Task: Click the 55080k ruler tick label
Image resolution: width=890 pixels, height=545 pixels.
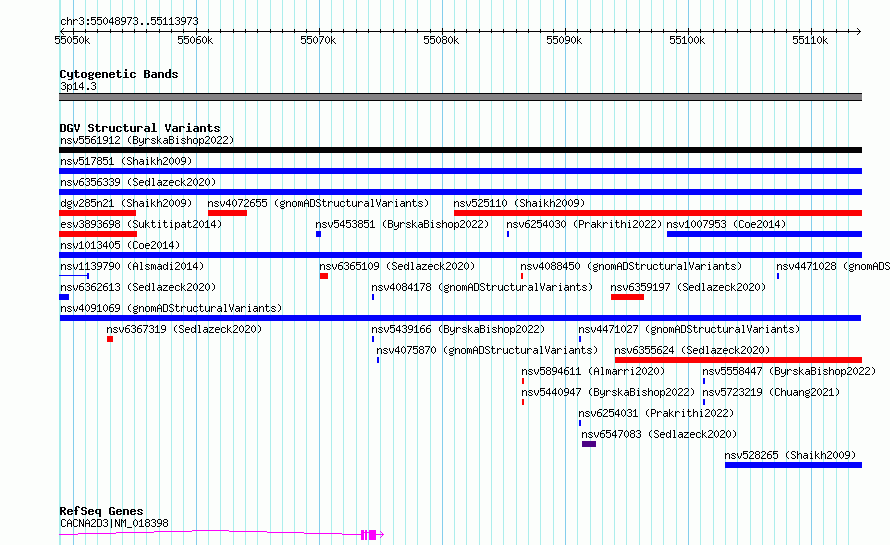Action: click(x=441, y=40)
